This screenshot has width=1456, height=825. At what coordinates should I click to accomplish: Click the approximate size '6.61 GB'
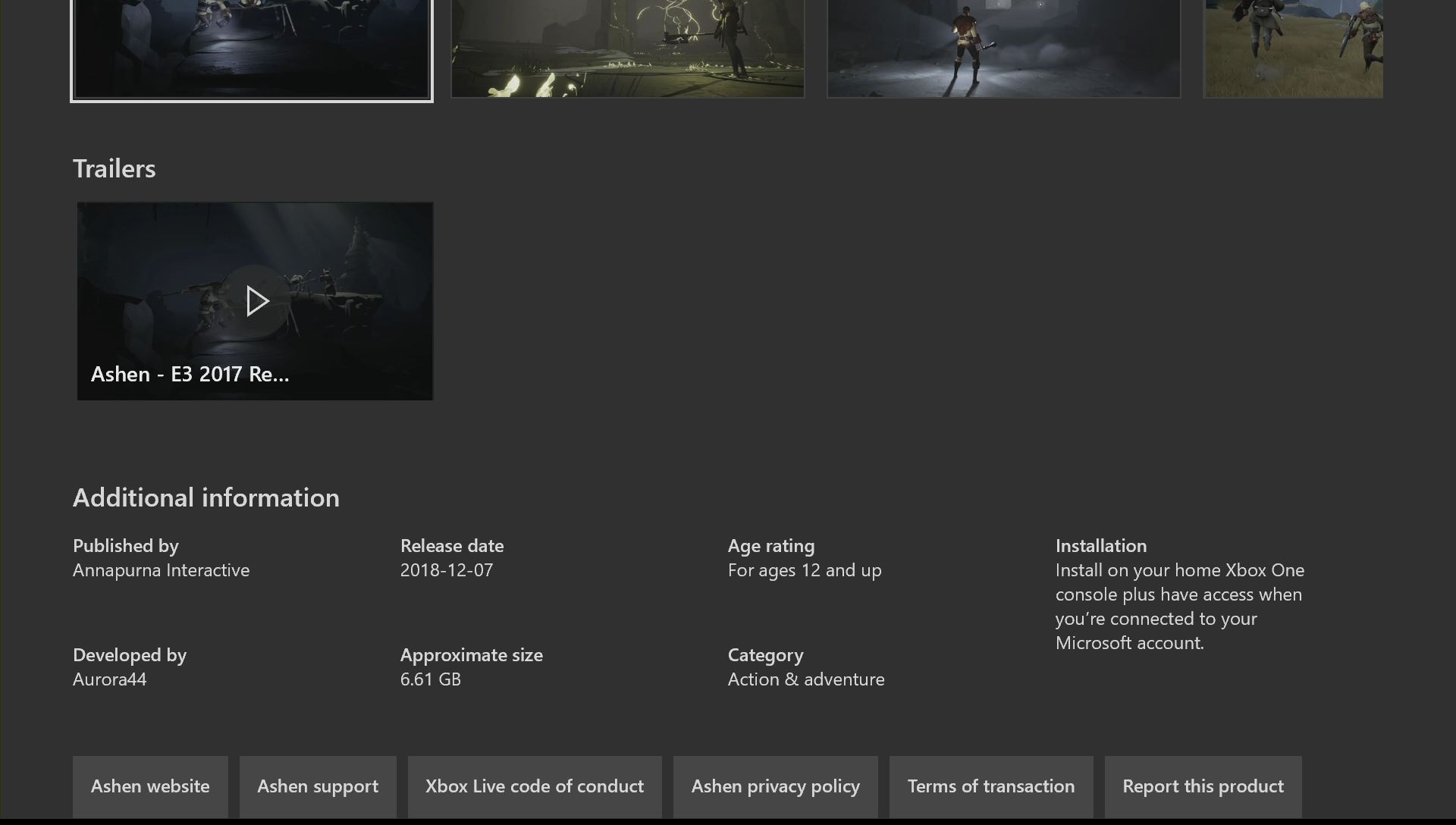pyautogui.click(x=431, y=679)
